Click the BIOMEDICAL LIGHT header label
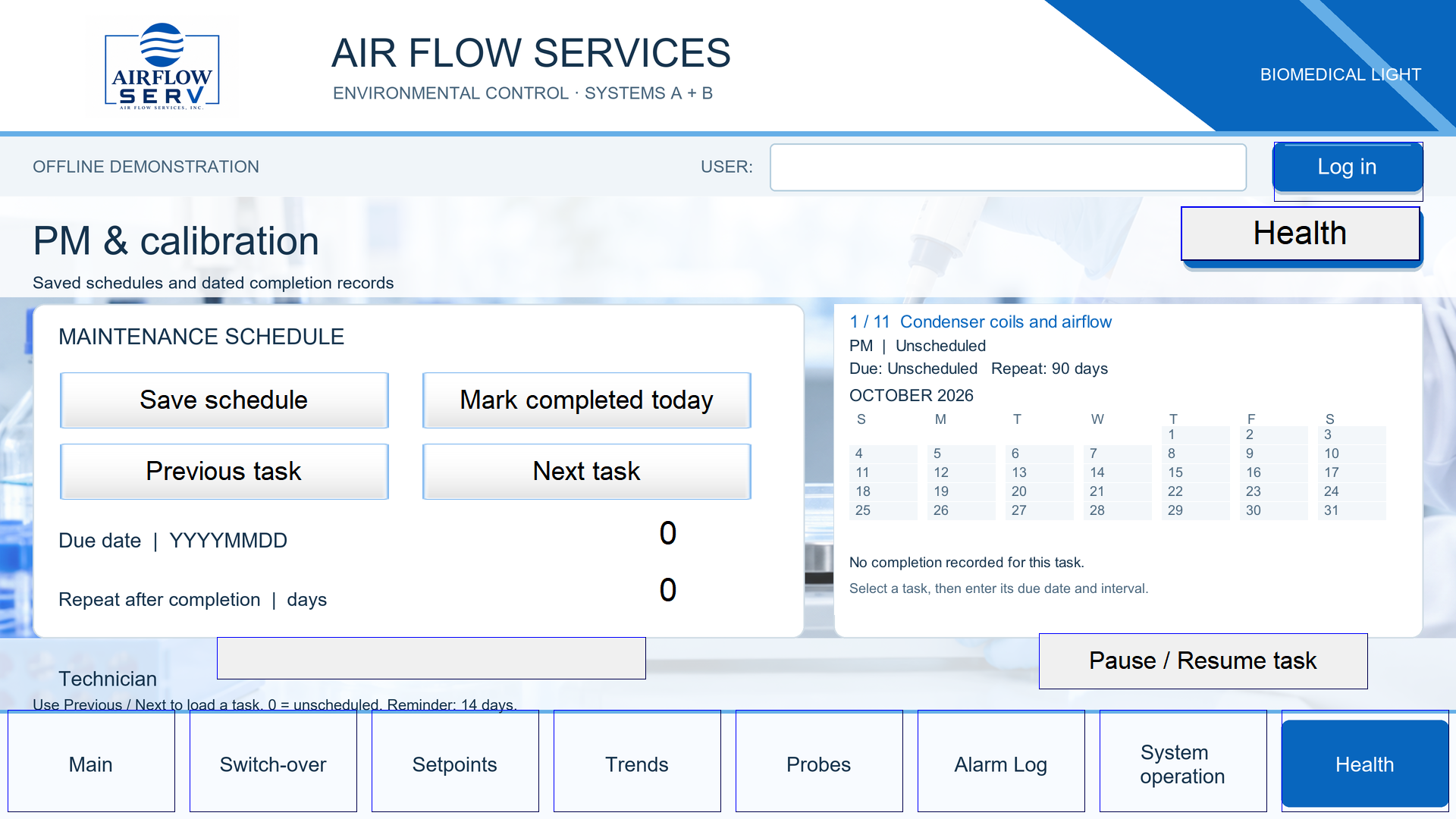This screenshot has height=819, width=1456. tap(1340, 74)
